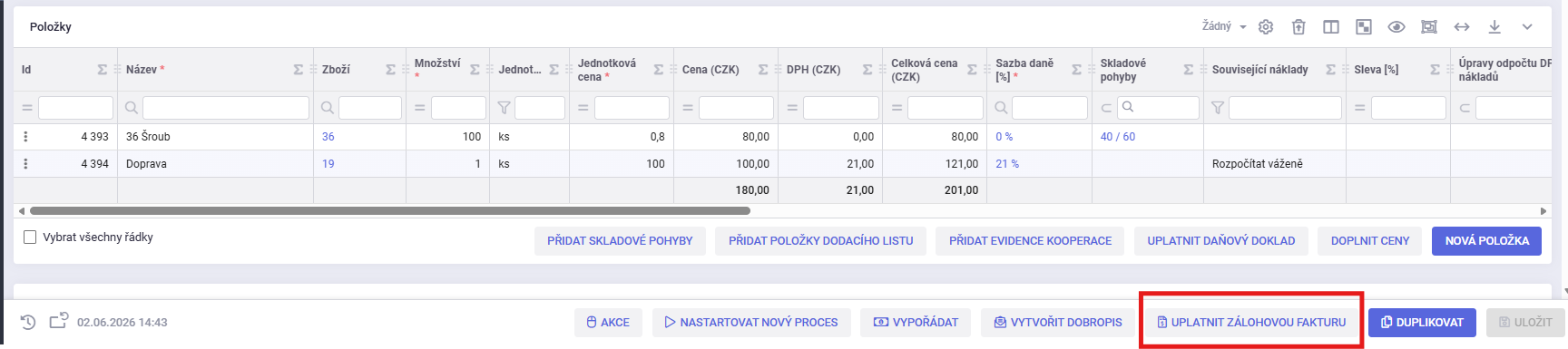The image size is (1568, 349).
Task: Collapse the Položky panel with the chevron
Action: 1527,27
